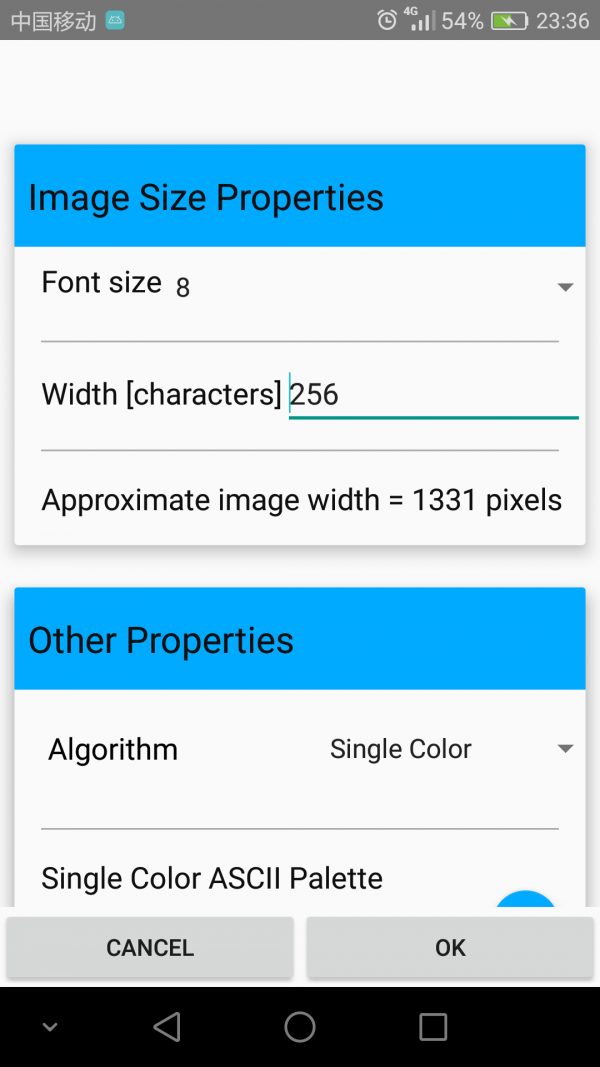Tap the battery charging icon

[x=509, y=20]
